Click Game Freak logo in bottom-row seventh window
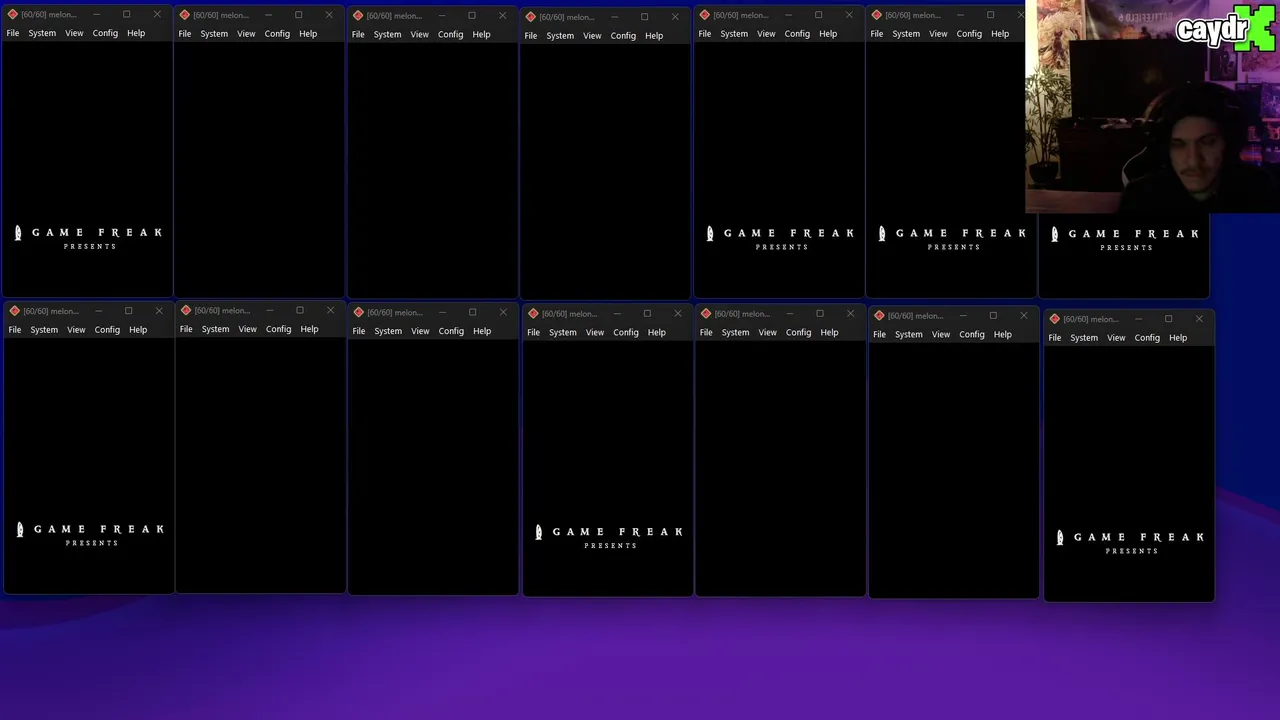 tap(1131, 542)
